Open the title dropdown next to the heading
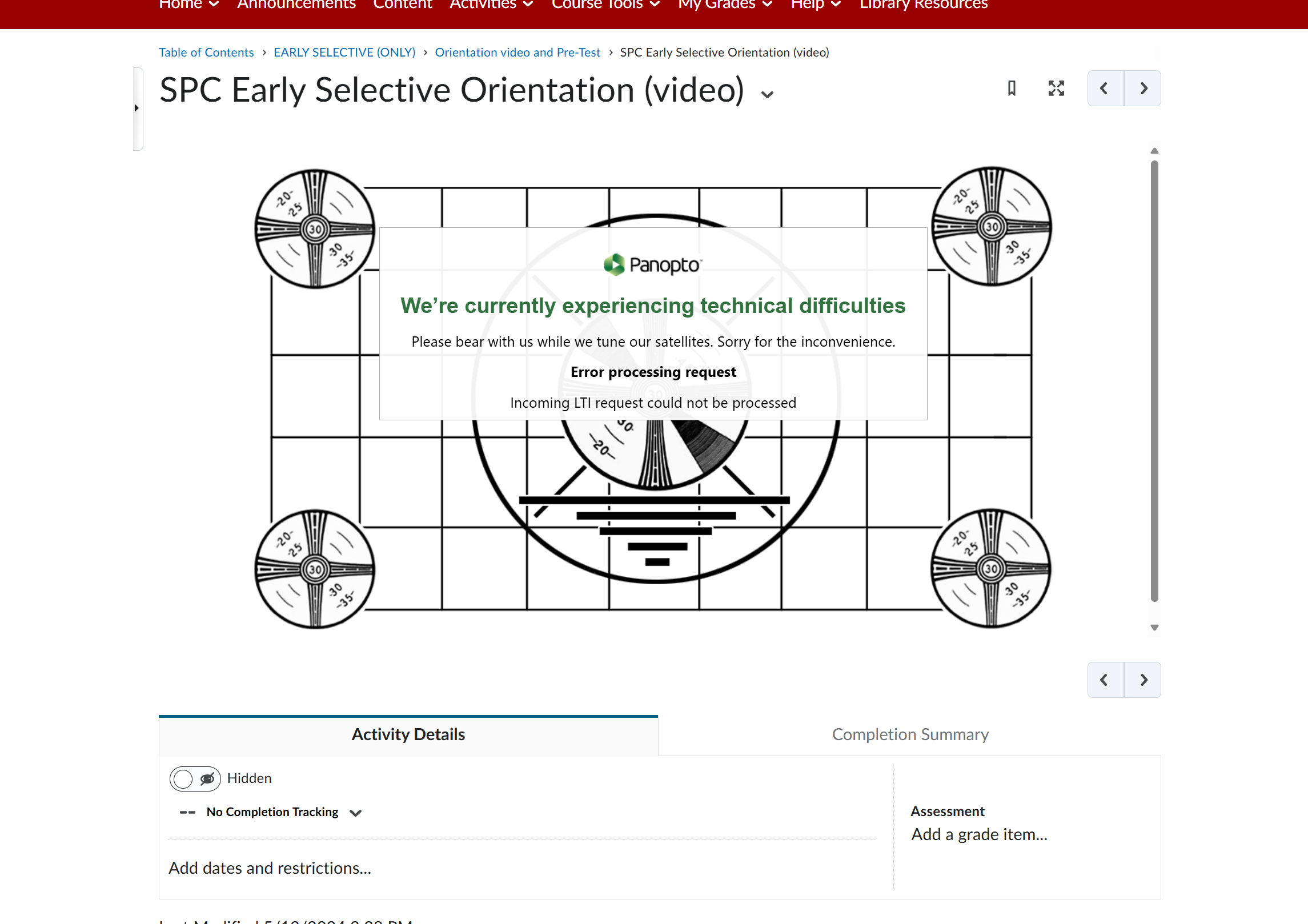 click(x=767, y=95)
